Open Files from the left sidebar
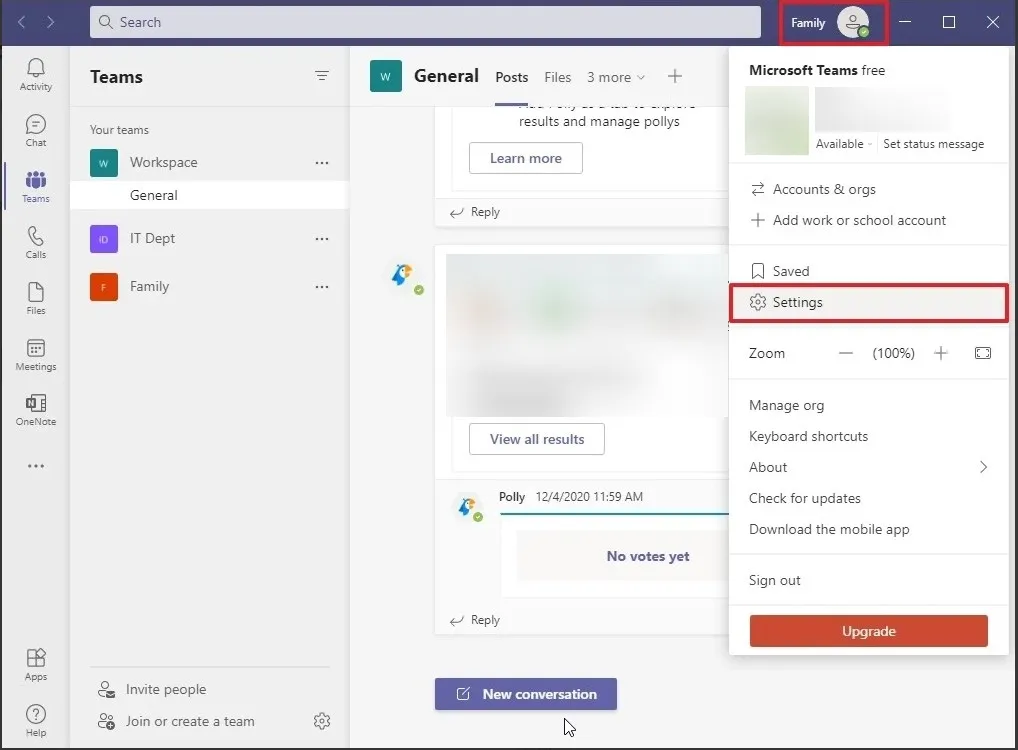 click(x=36, y=298)
